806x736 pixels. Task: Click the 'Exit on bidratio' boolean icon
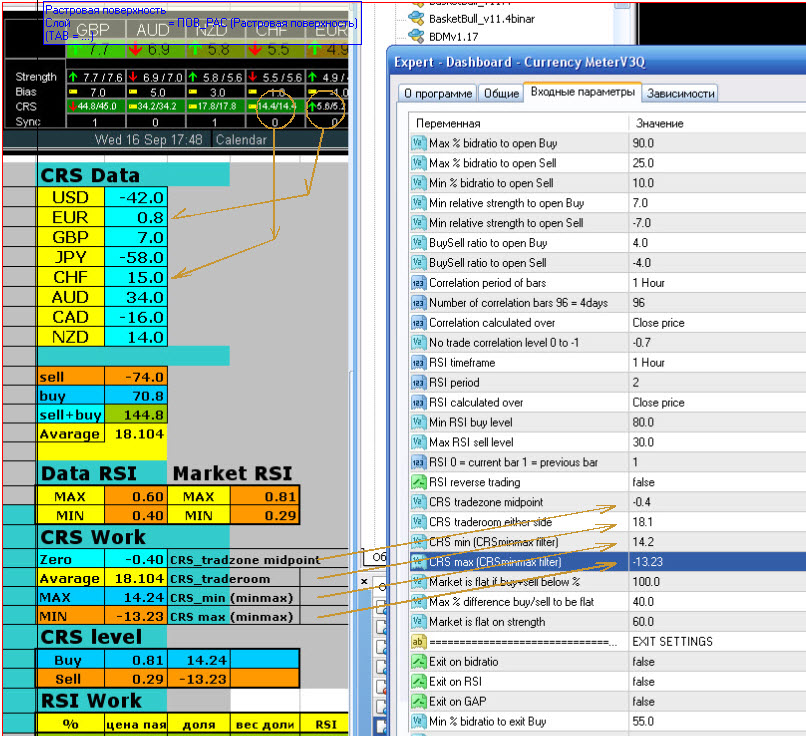[x=418, y=662]
